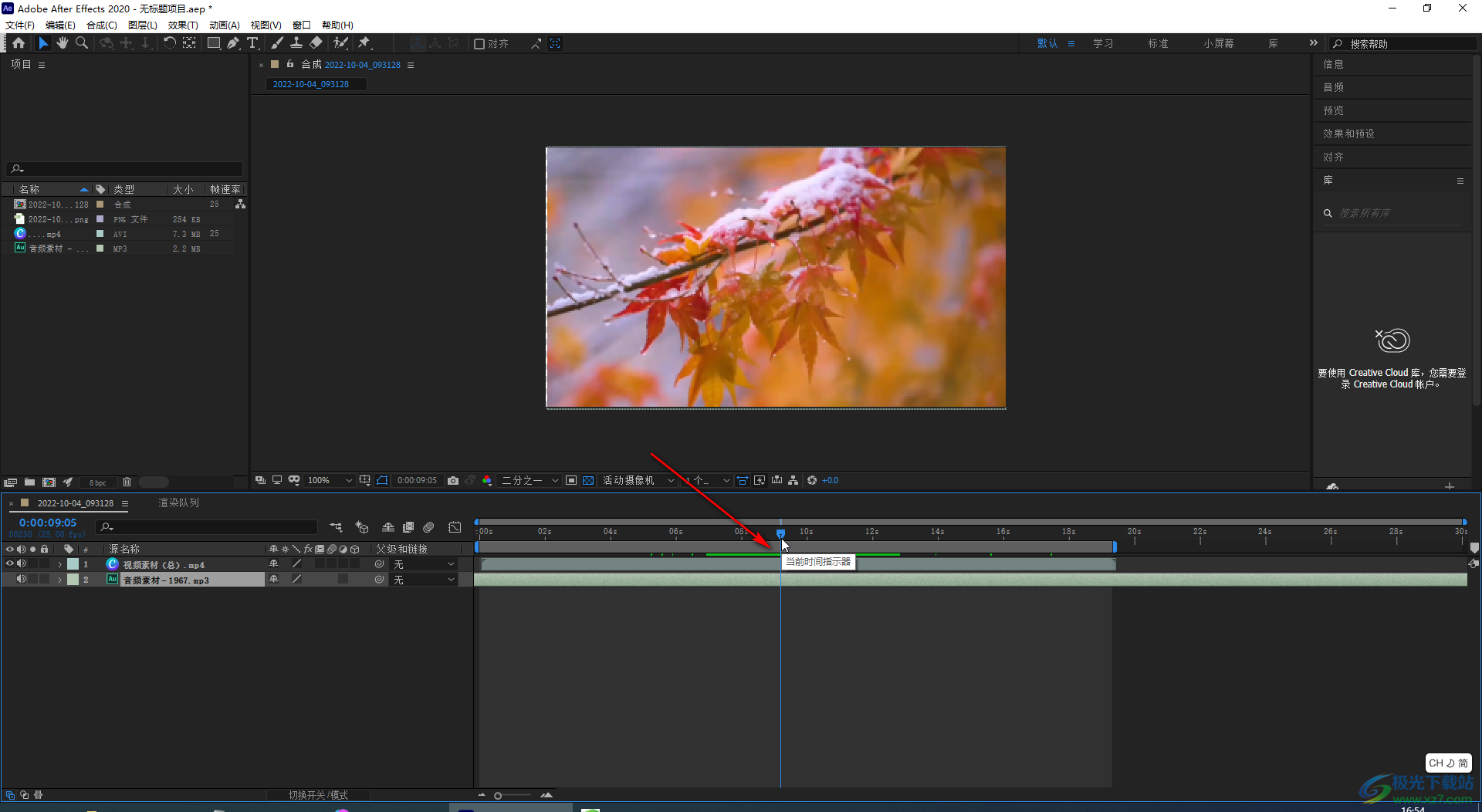
Task: Toggle transparency grid in viewer
Action: pyautogui.click(x=588, y=480)
